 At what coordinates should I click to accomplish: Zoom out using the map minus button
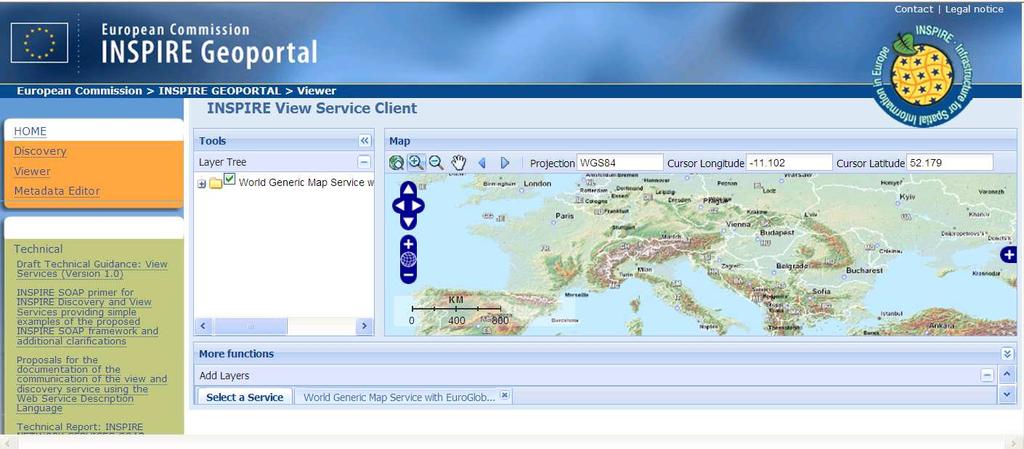408,275
